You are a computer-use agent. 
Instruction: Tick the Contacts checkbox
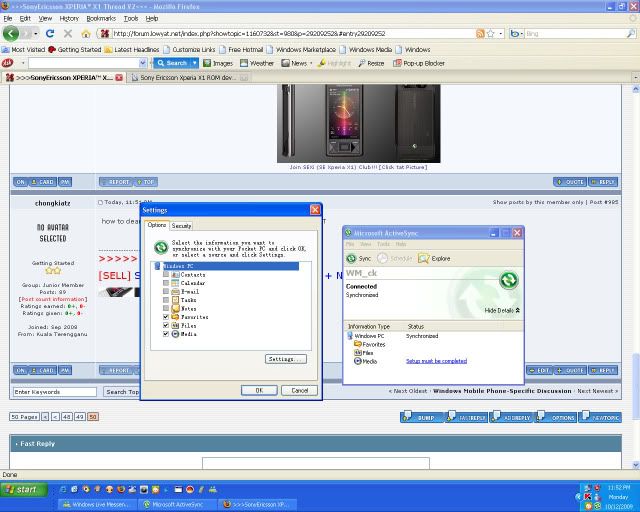(x=166, y=274)
